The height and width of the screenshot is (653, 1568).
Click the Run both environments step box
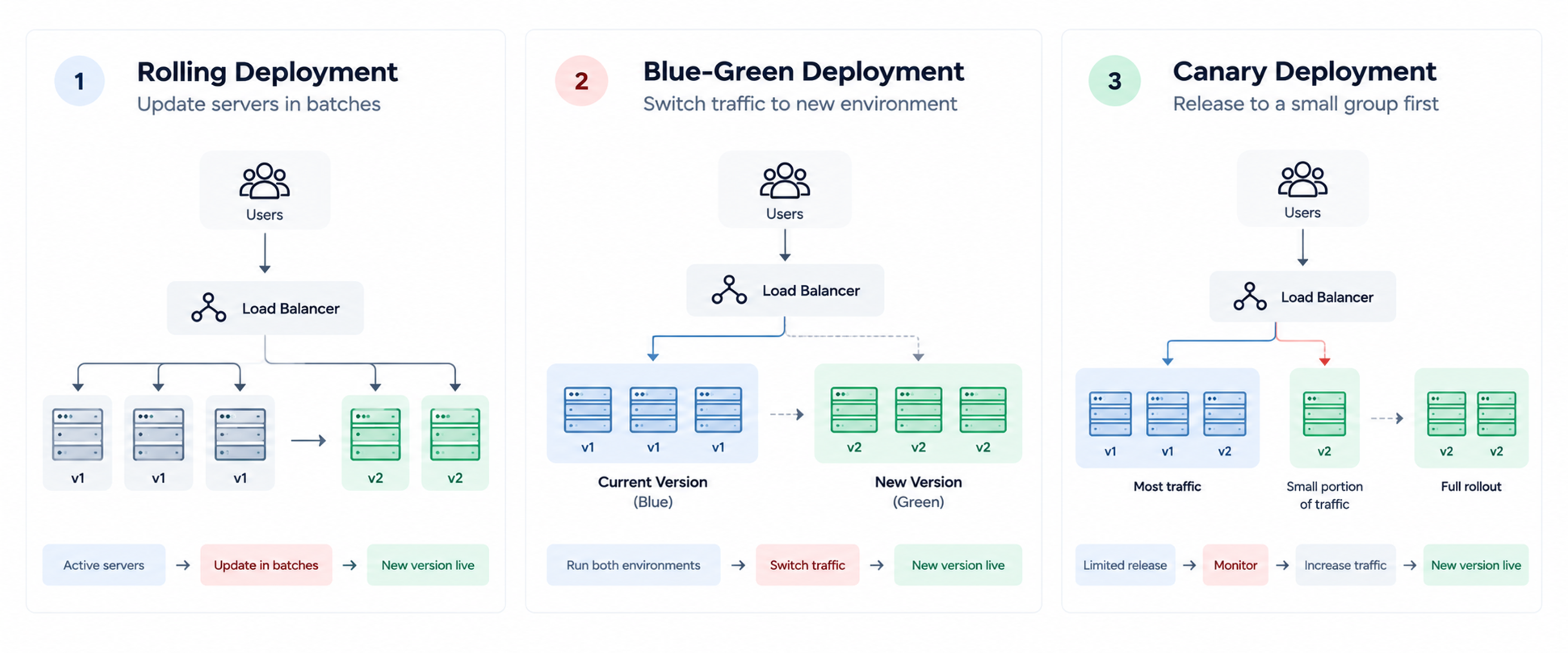(634, 565)
